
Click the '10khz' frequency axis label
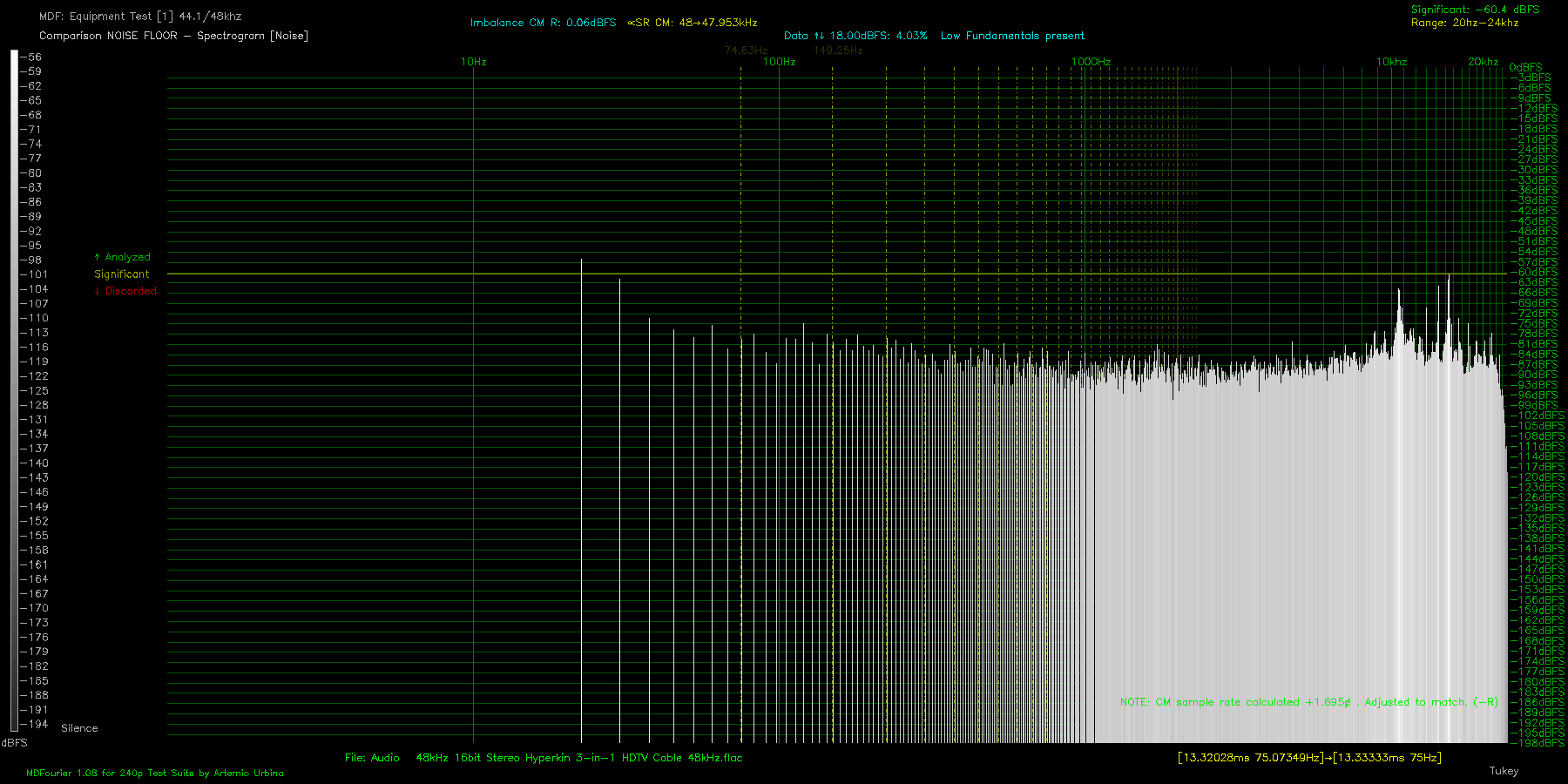click(1391, 62)
